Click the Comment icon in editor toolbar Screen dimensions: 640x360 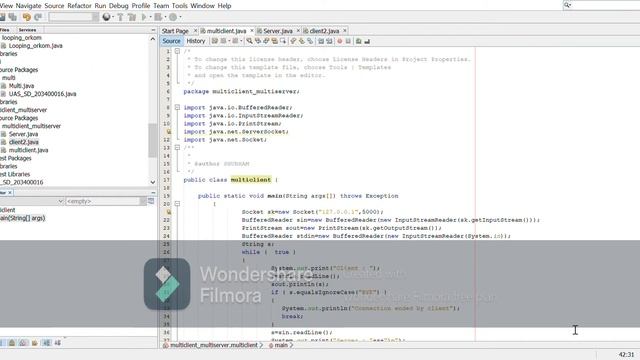coord(358,41)
